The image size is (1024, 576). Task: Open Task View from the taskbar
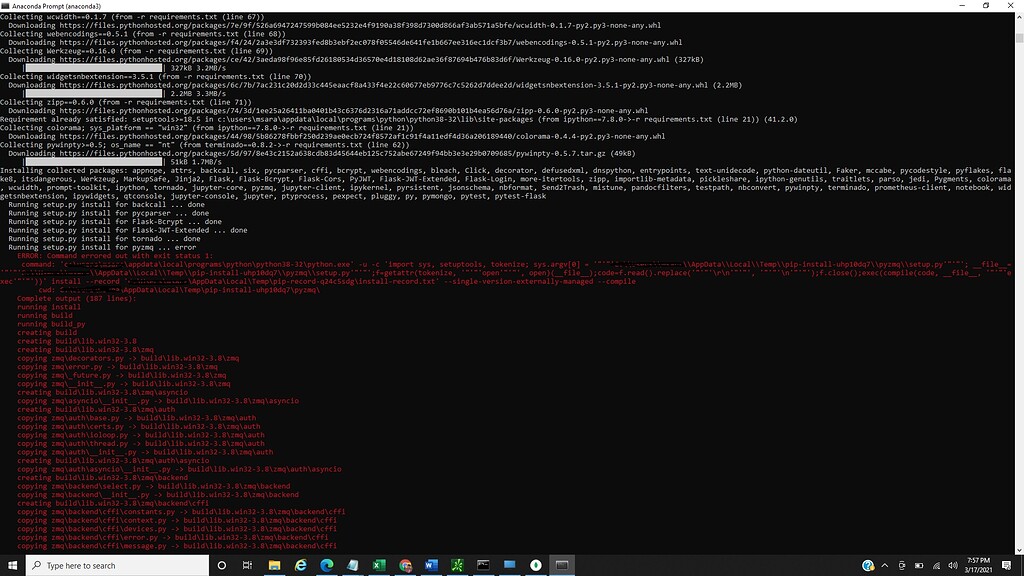pos(246,564)
